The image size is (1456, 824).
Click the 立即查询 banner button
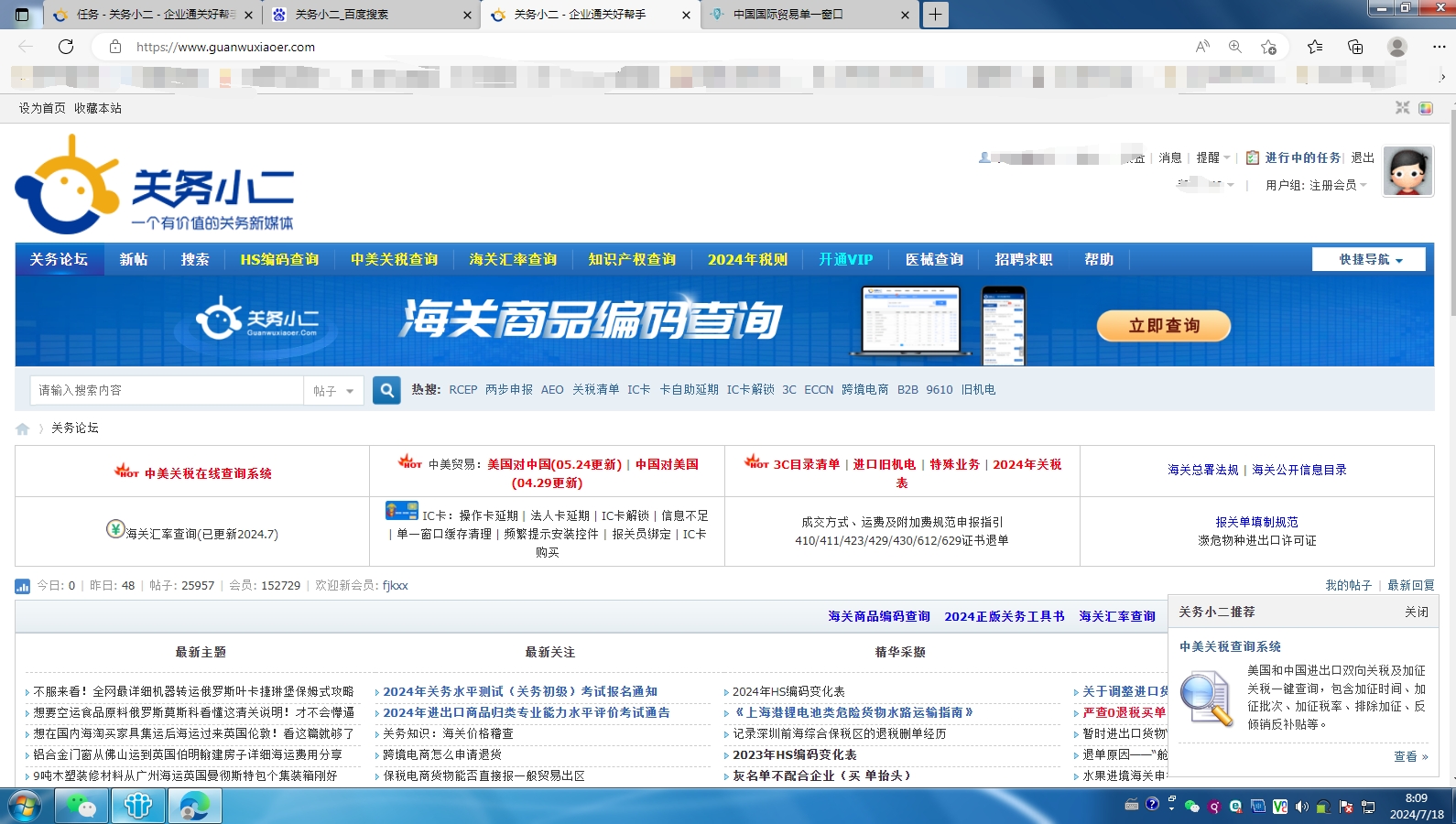[x=1164, y=325]
